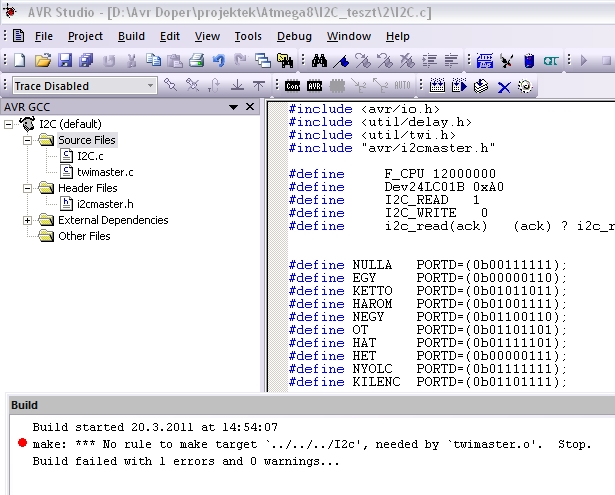Click the Save All icon
Image resolution: width=615 pixels, height=495 pixels.
pos(86,60)
